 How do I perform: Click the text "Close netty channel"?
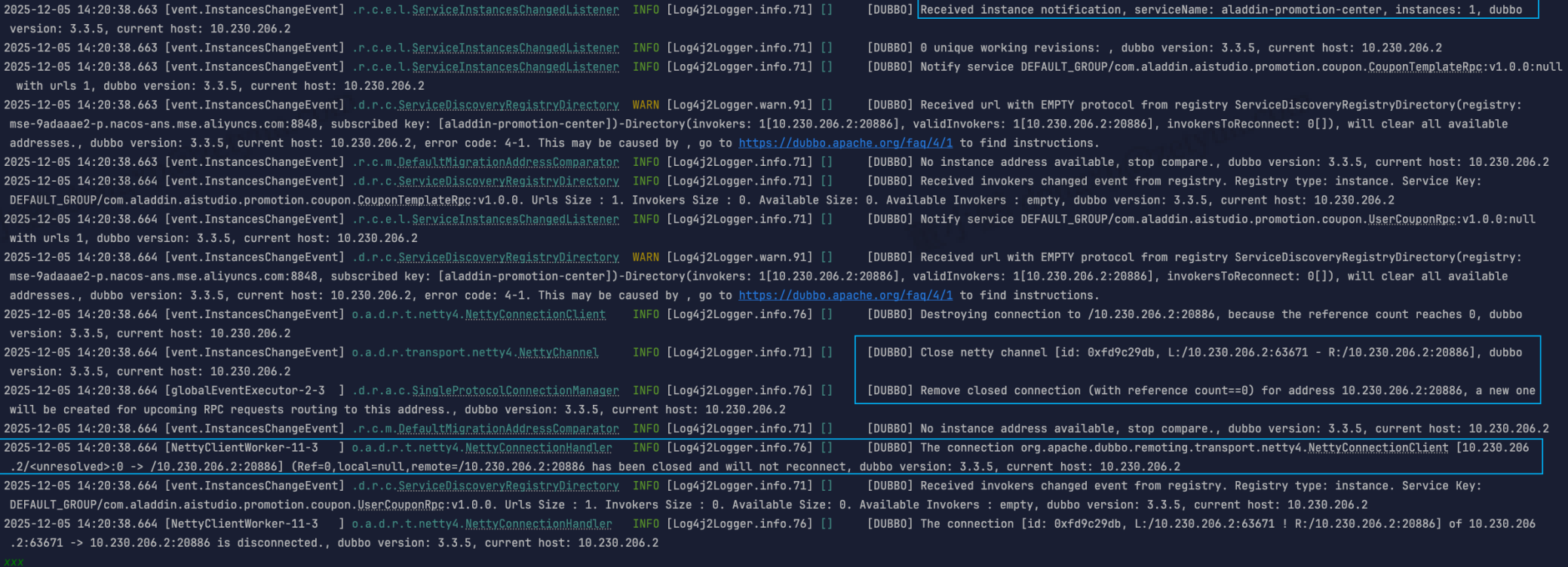pos(983,352)
